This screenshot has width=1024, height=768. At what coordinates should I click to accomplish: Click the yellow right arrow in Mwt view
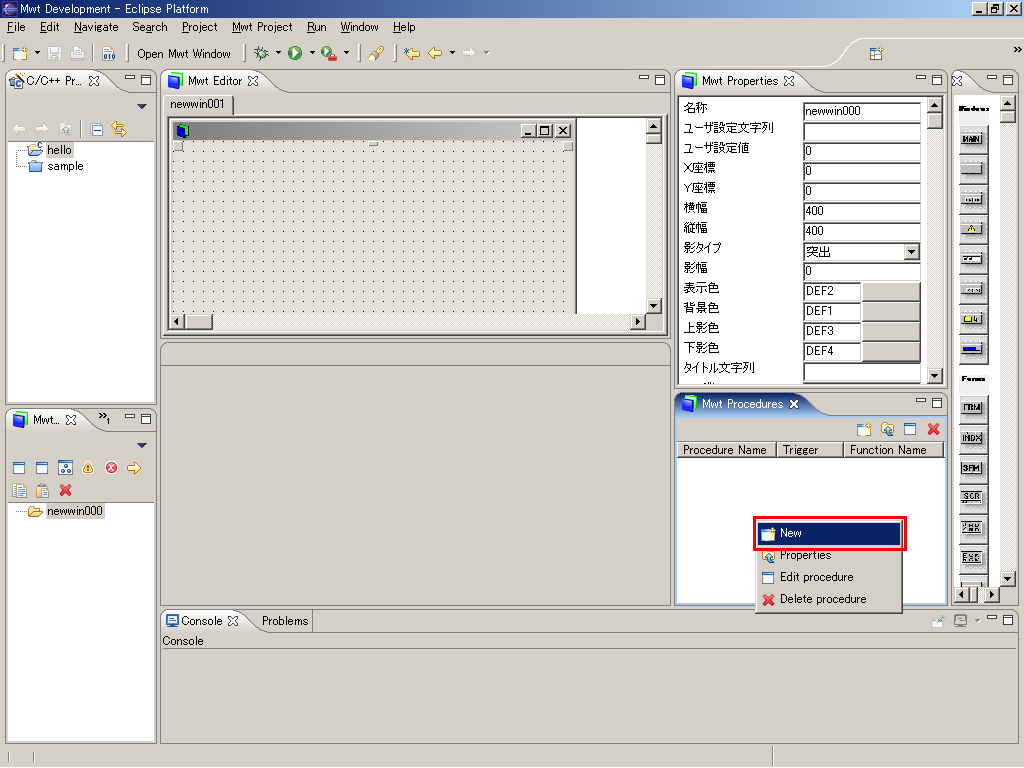pos(134,468)
